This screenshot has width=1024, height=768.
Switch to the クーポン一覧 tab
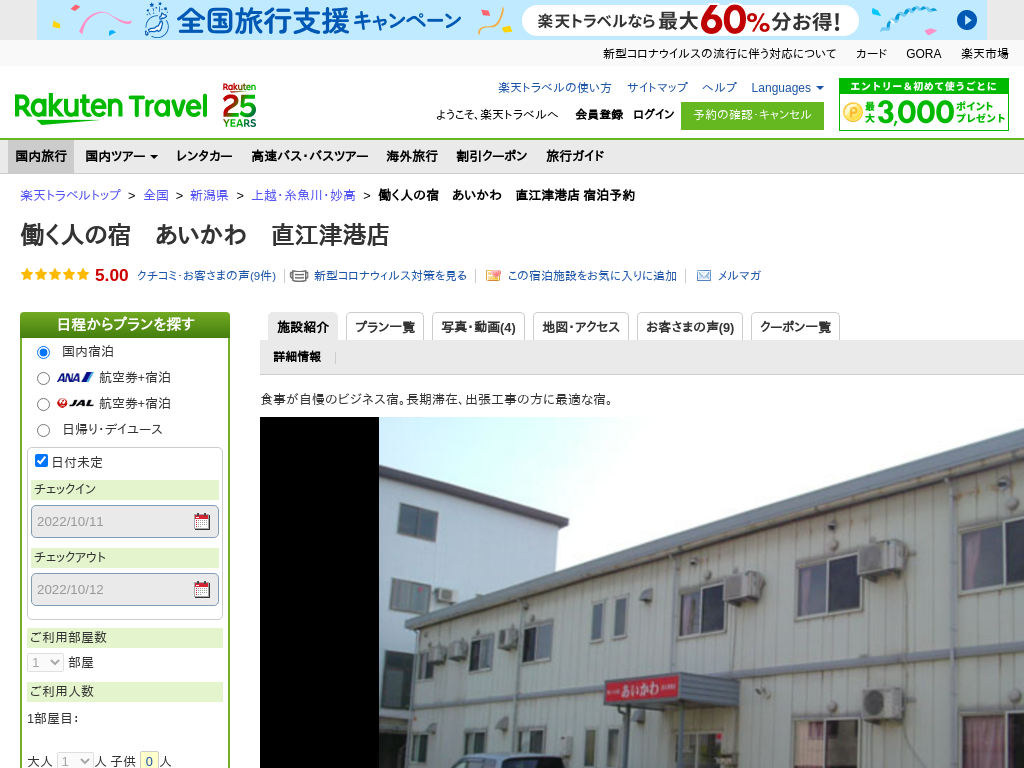[x=795, y=327]
